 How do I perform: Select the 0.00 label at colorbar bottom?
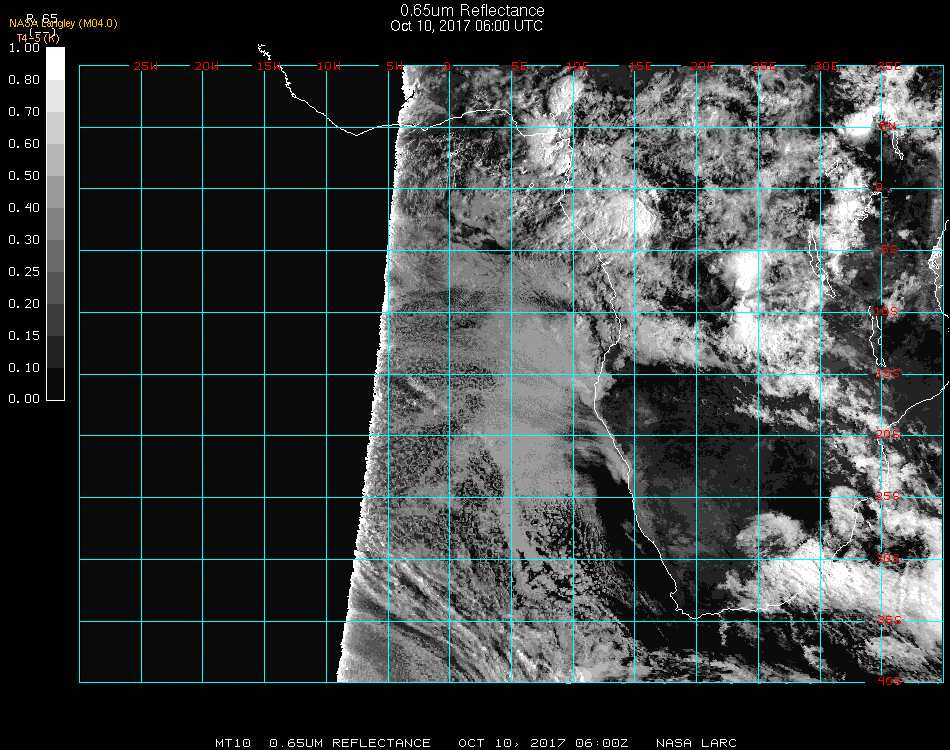(23, 399)
